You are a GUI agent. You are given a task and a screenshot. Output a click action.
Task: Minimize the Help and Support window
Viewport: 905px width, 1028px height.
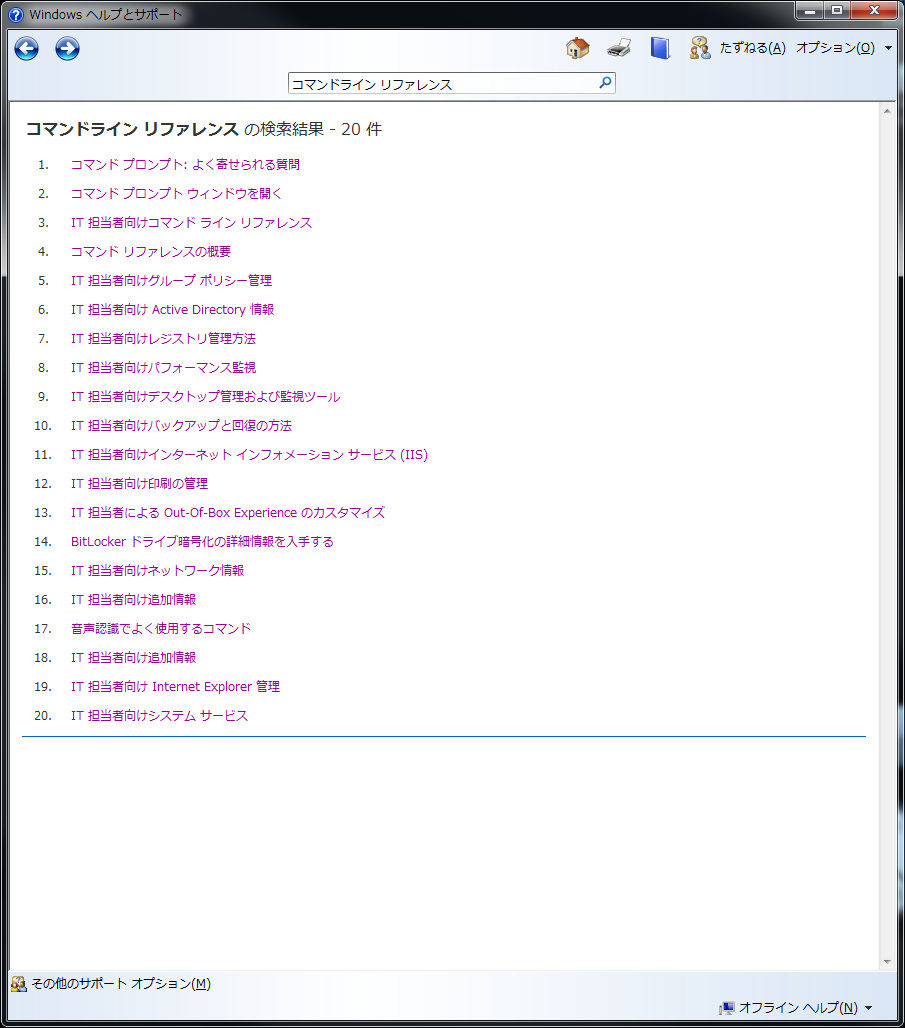click(x=810, y=10)
